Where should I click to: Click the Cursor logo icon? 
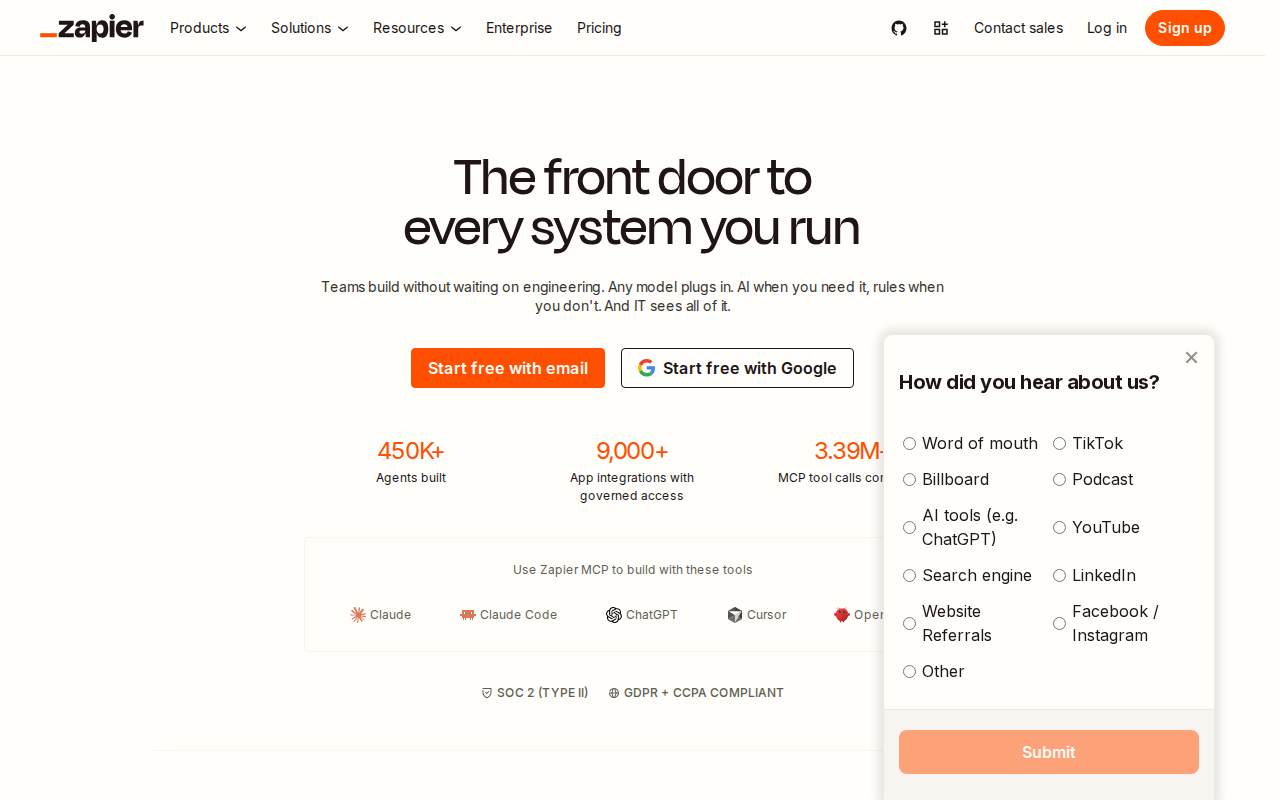coord(735,615)
